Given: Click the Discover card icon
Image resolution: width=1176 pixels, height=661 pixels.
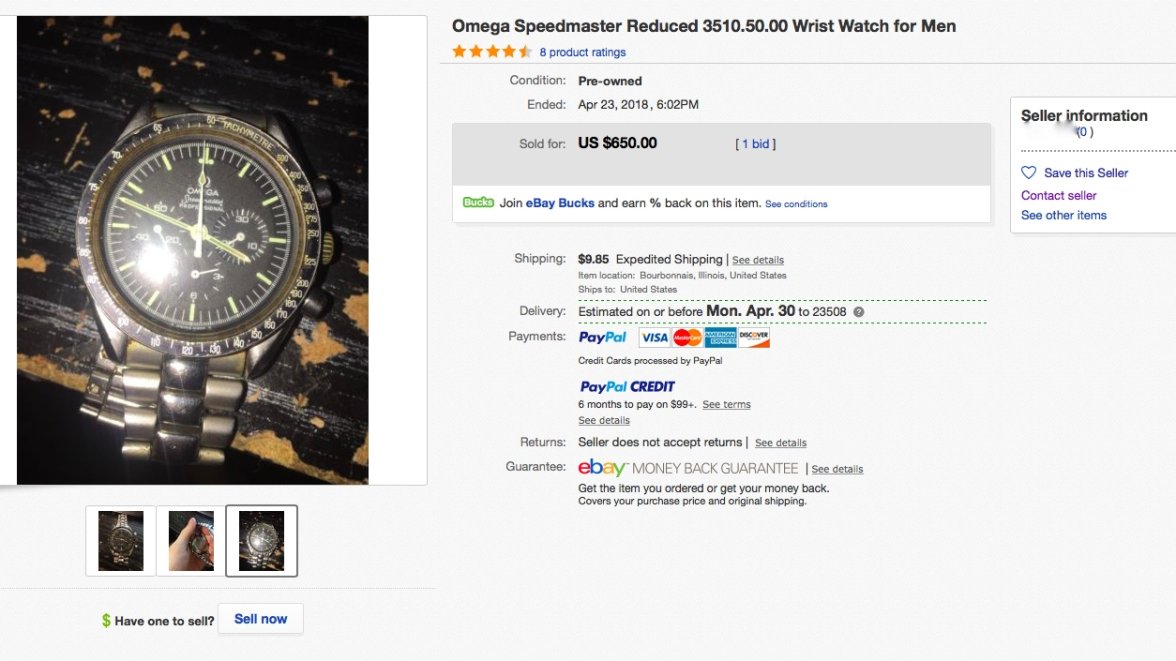Looking at the screenshot, I should pyautogui.click(x=754, y=338).
